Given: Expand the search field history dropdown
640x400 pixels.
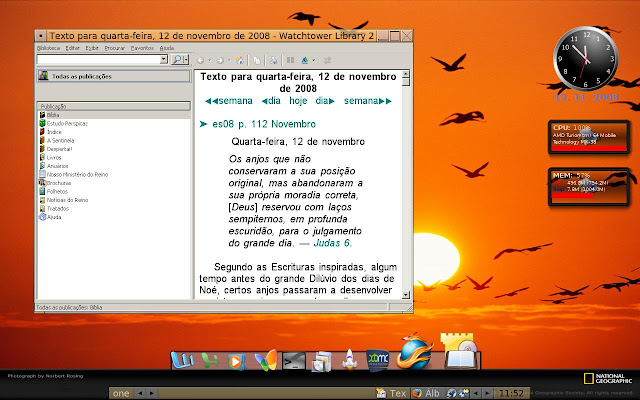Looking at the screenshot, I should pos(164,60).
